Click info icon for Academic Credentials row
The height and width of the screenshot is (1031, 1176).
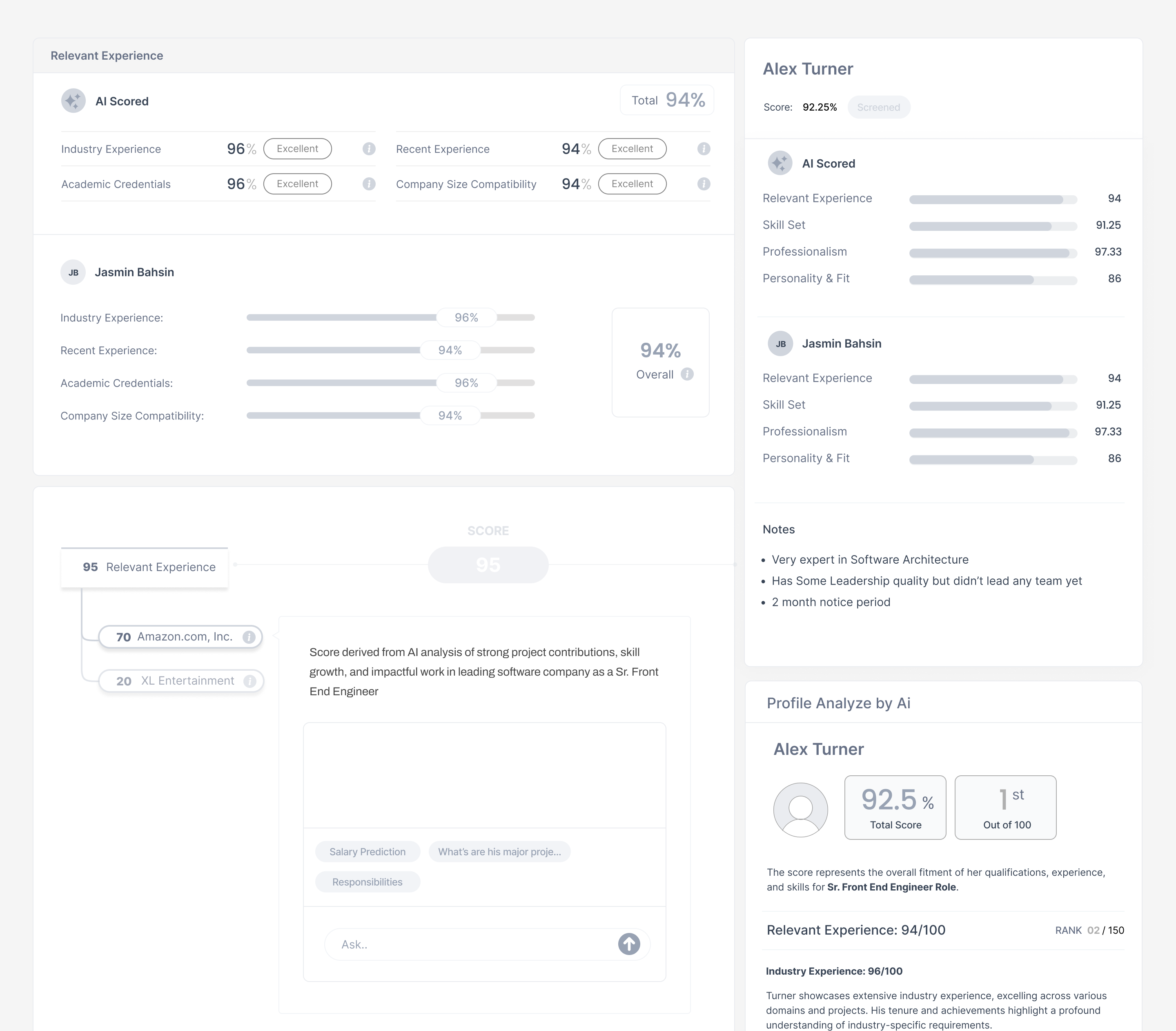coord(369,184)
